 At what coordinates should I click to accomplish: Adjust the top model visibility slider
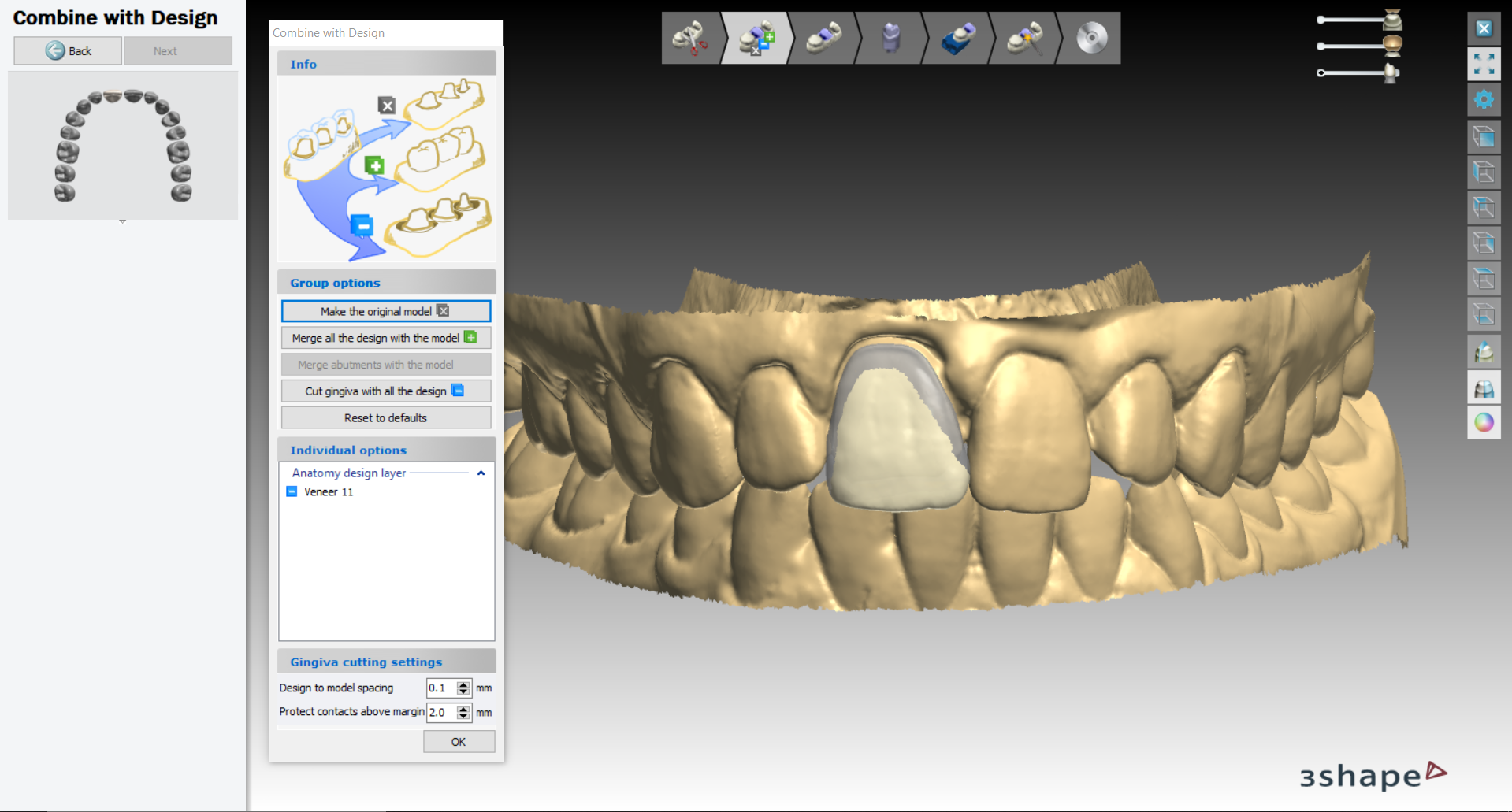point(1359,20)
